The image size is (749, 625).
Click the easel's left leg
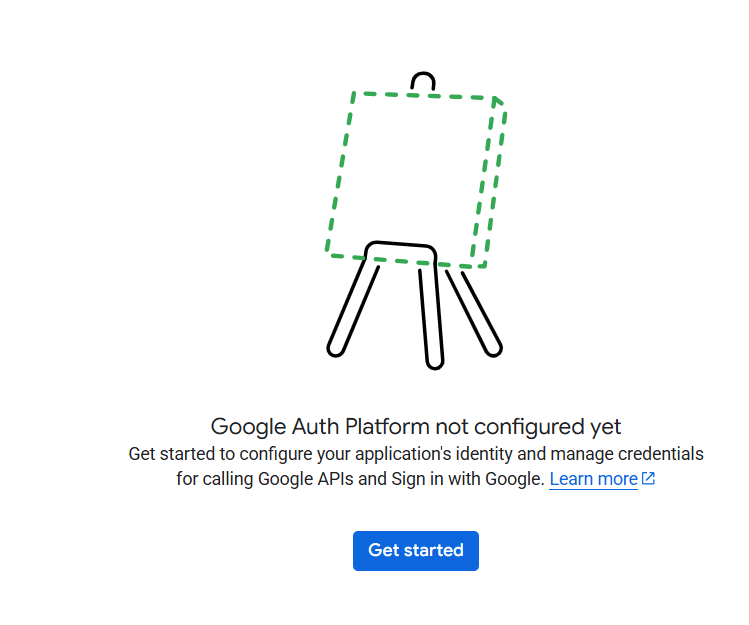(x=353, y=308)
